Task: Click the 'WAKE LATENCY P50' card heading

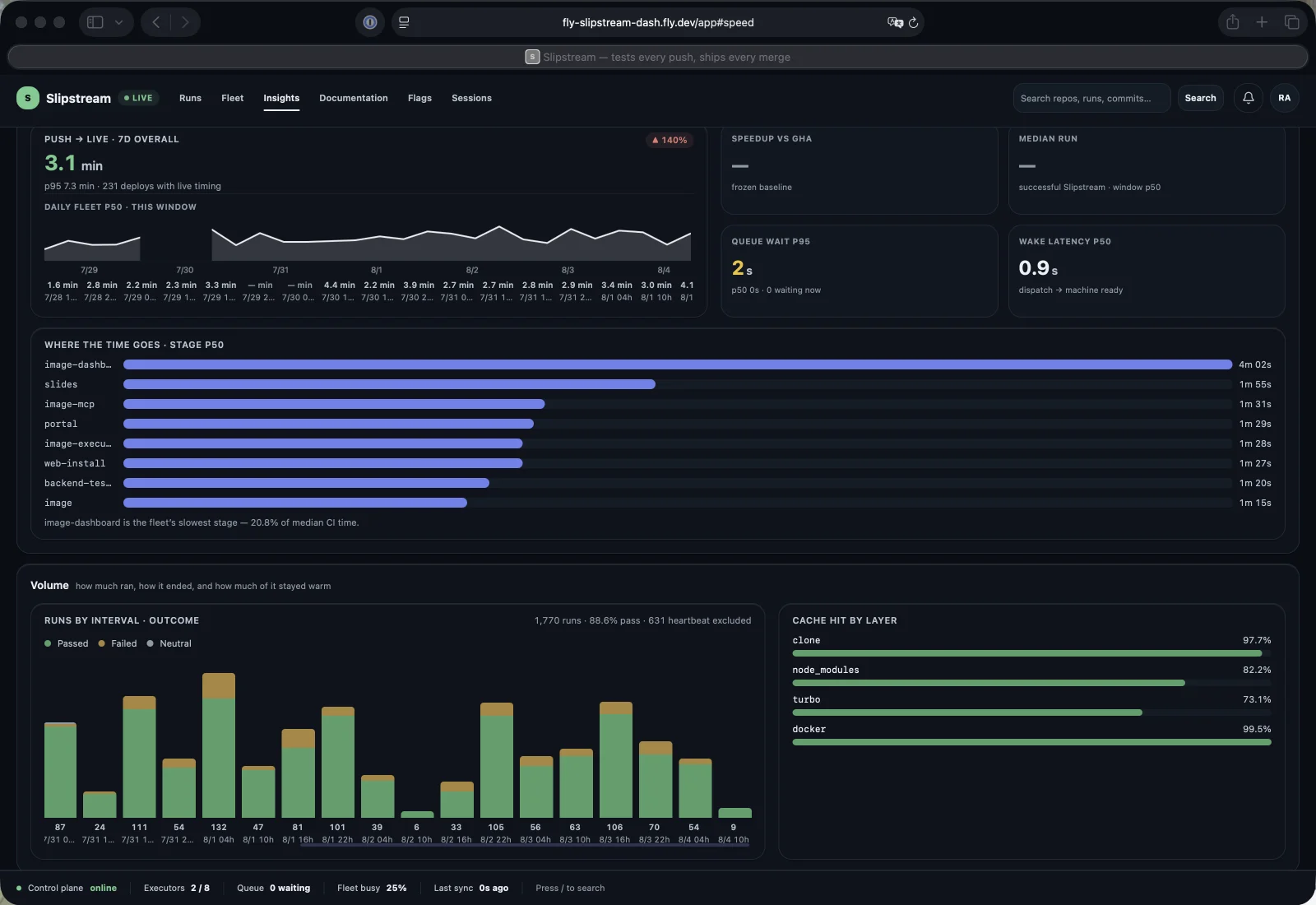Action: point(1064,241)
